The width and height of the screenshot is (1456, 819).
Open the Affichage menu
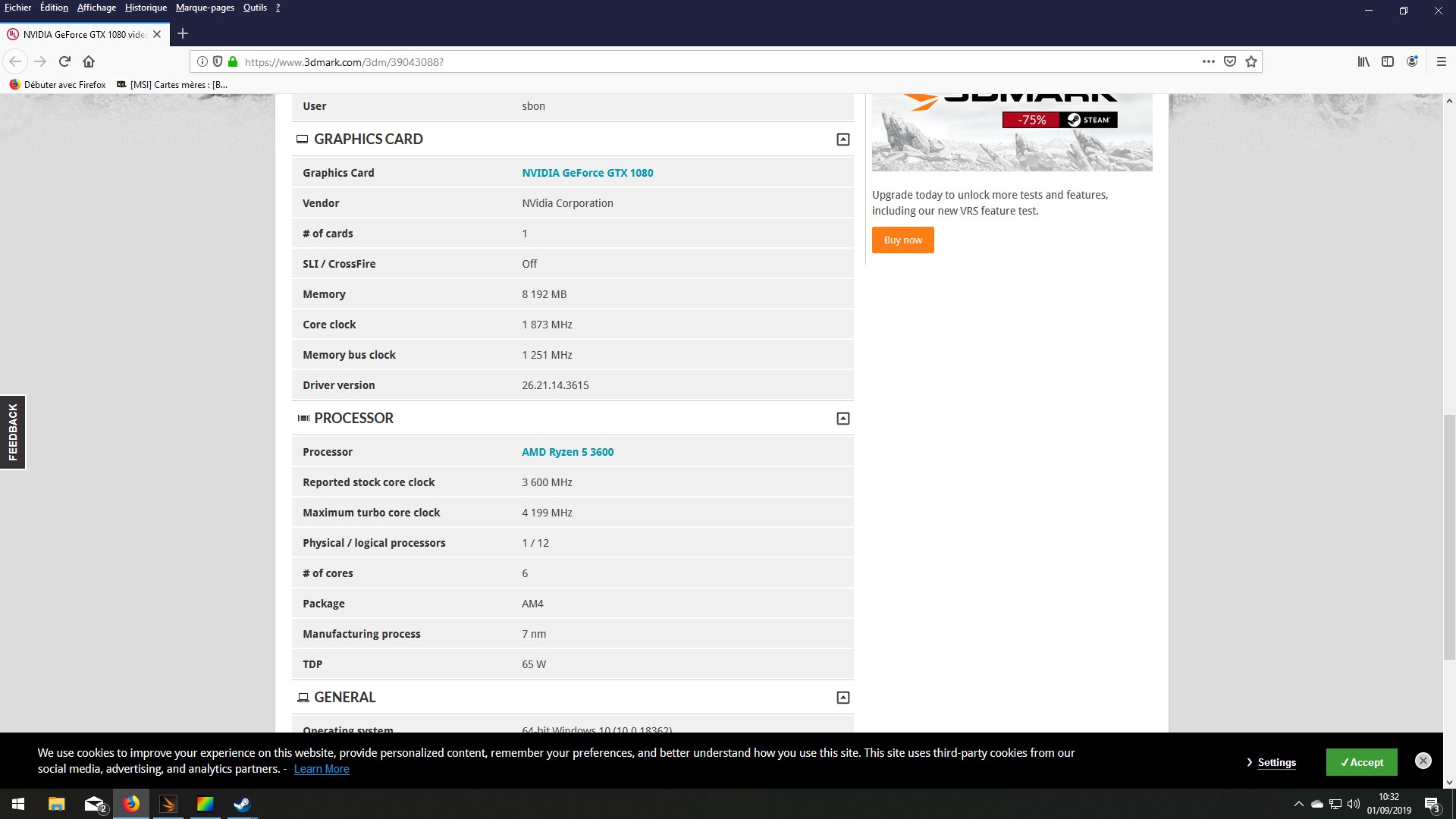(96, 8)
